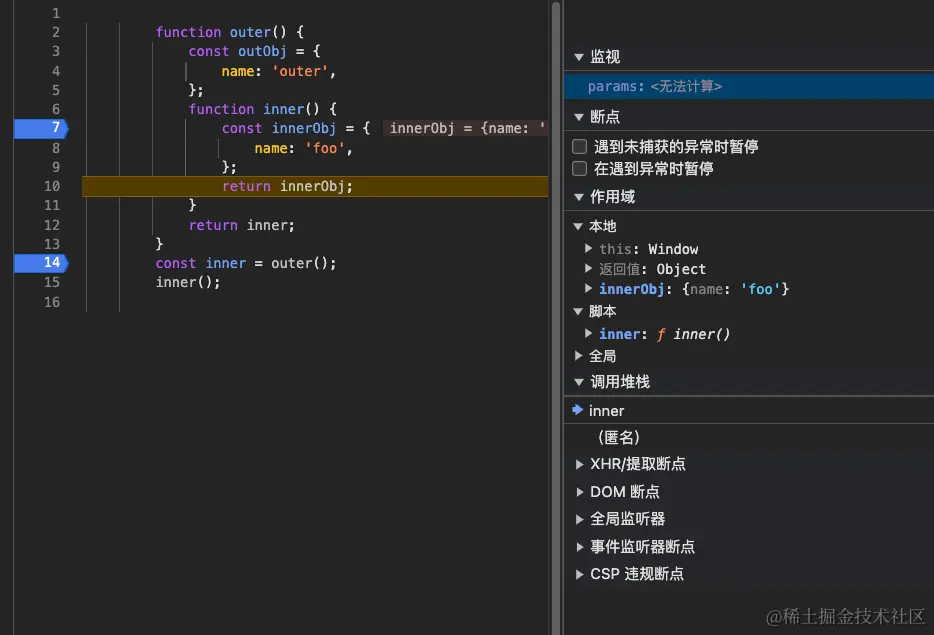Collapse the 监视 (Watch) panel triangle
Screen dimensions: 934x635
[577, 57]
